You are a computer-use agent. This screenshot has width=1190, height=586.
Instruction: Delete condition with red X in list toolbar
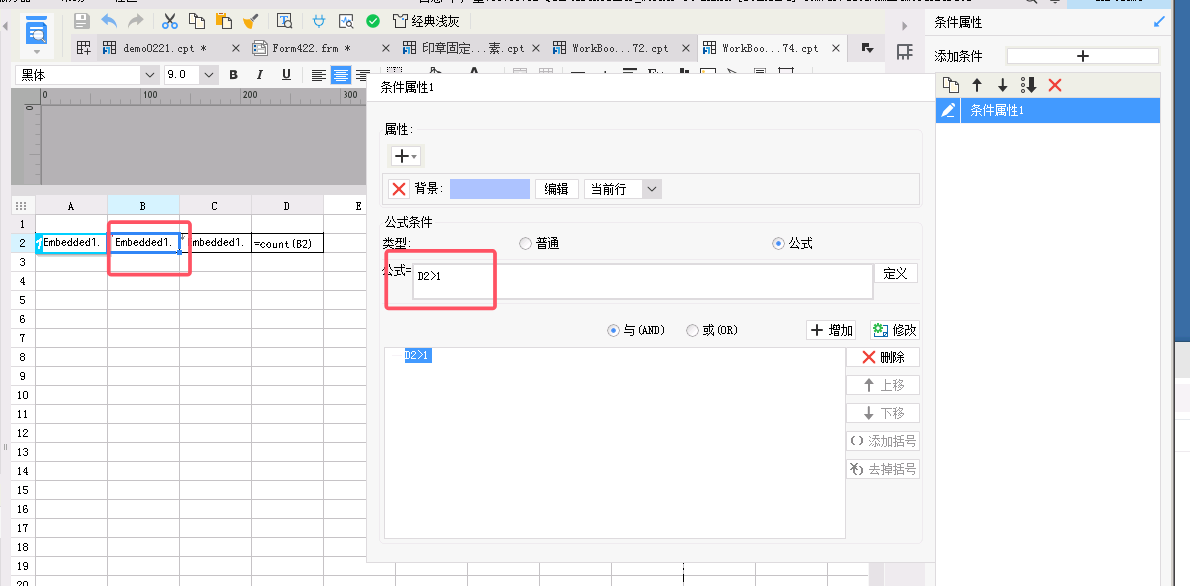(x=1054, y=85)
